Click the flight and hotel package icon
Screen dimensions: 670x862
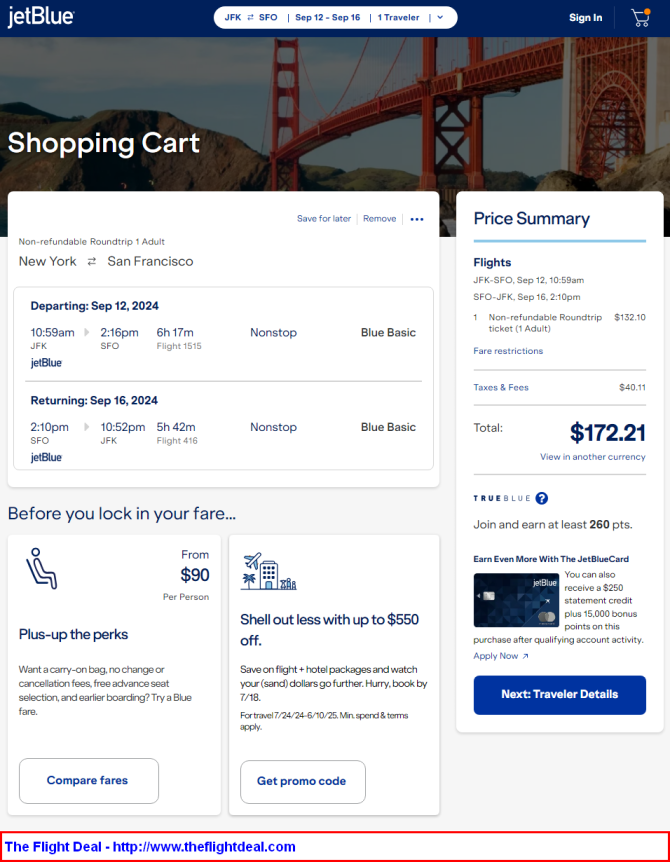tap(268, 571)
